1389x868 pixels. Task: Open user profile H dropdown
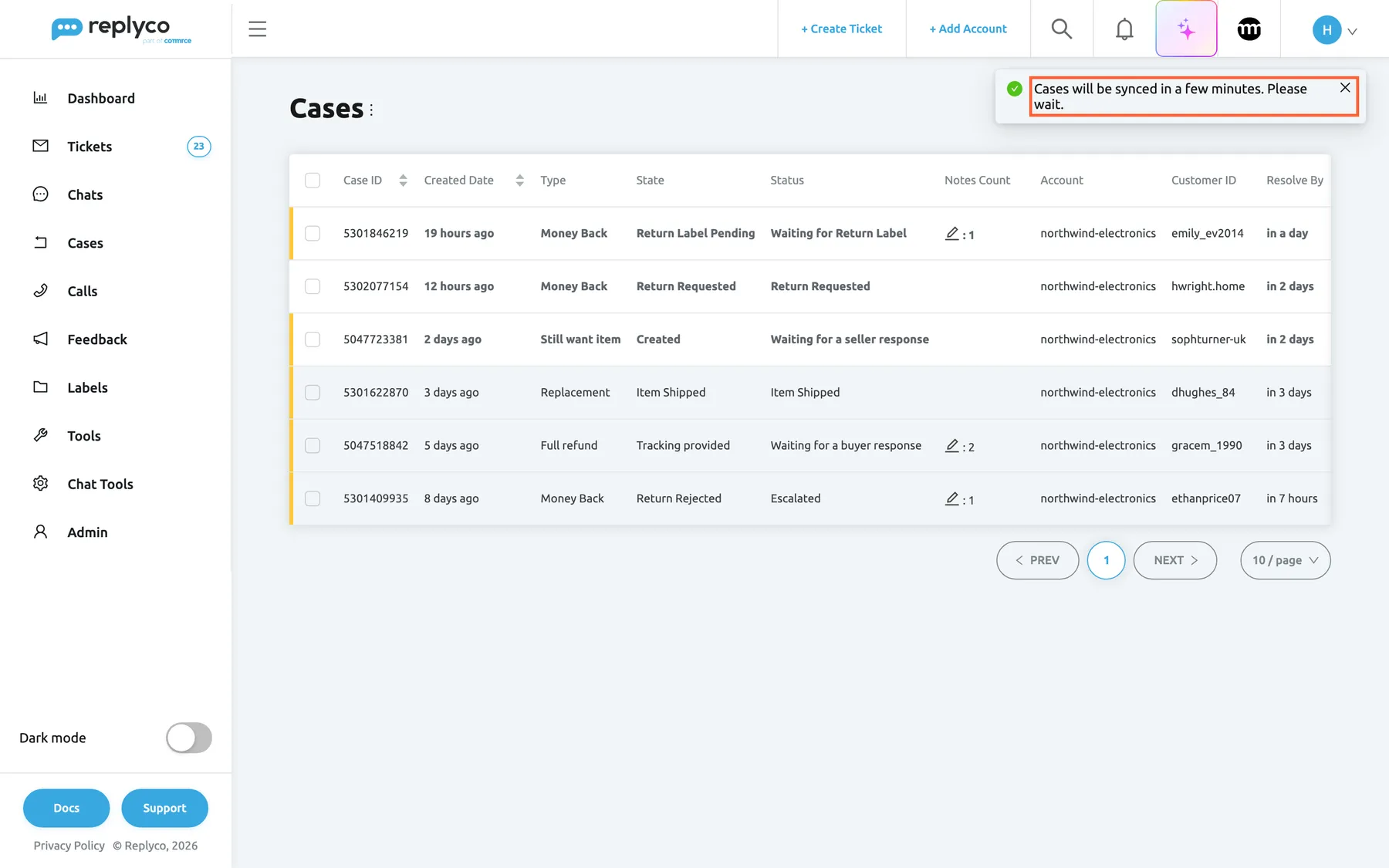[x=1335, y=30]
